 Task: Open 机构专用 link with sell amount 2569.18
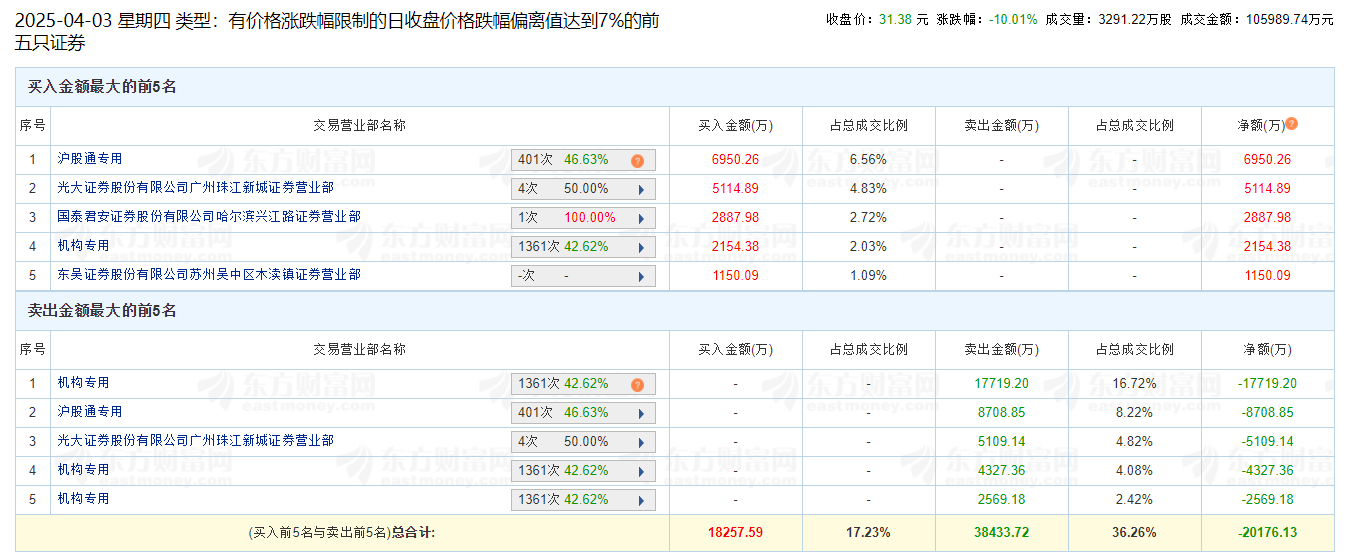click(x=83, y=499)
